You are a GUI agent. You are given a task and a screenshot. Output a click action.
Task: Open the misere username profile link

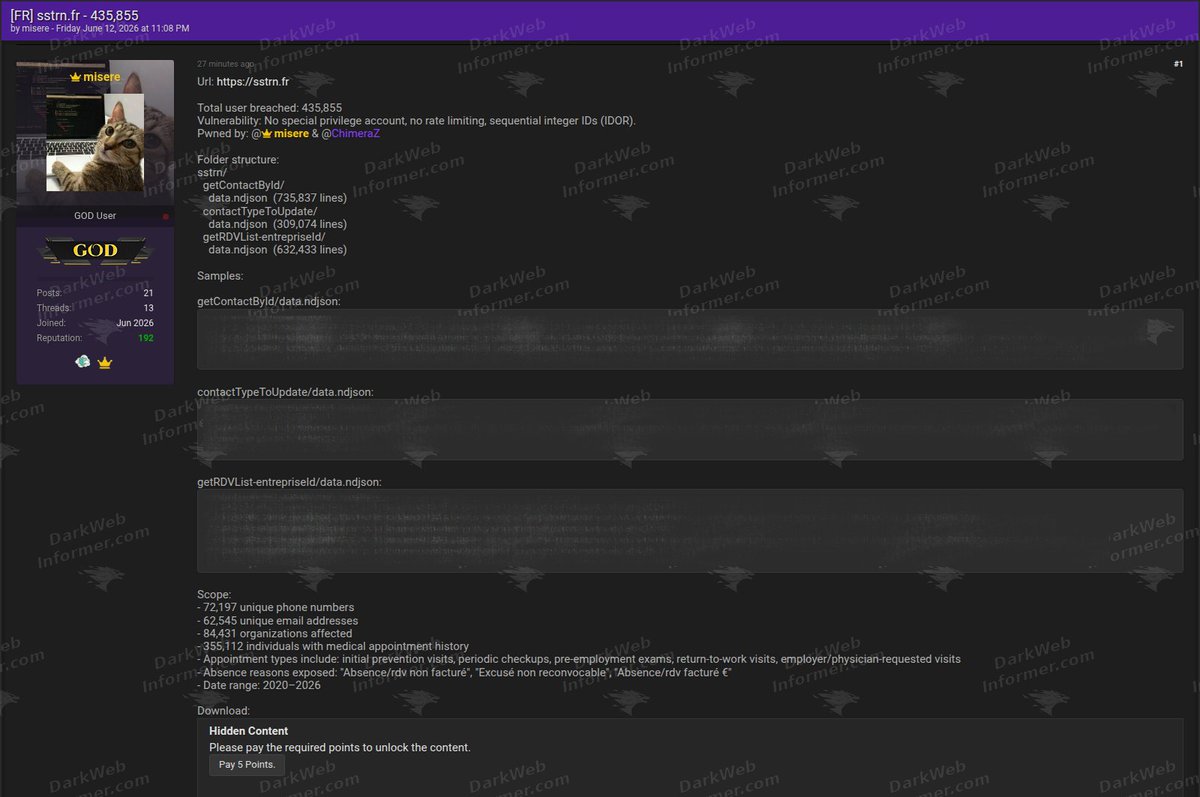(x=101, y=77)
